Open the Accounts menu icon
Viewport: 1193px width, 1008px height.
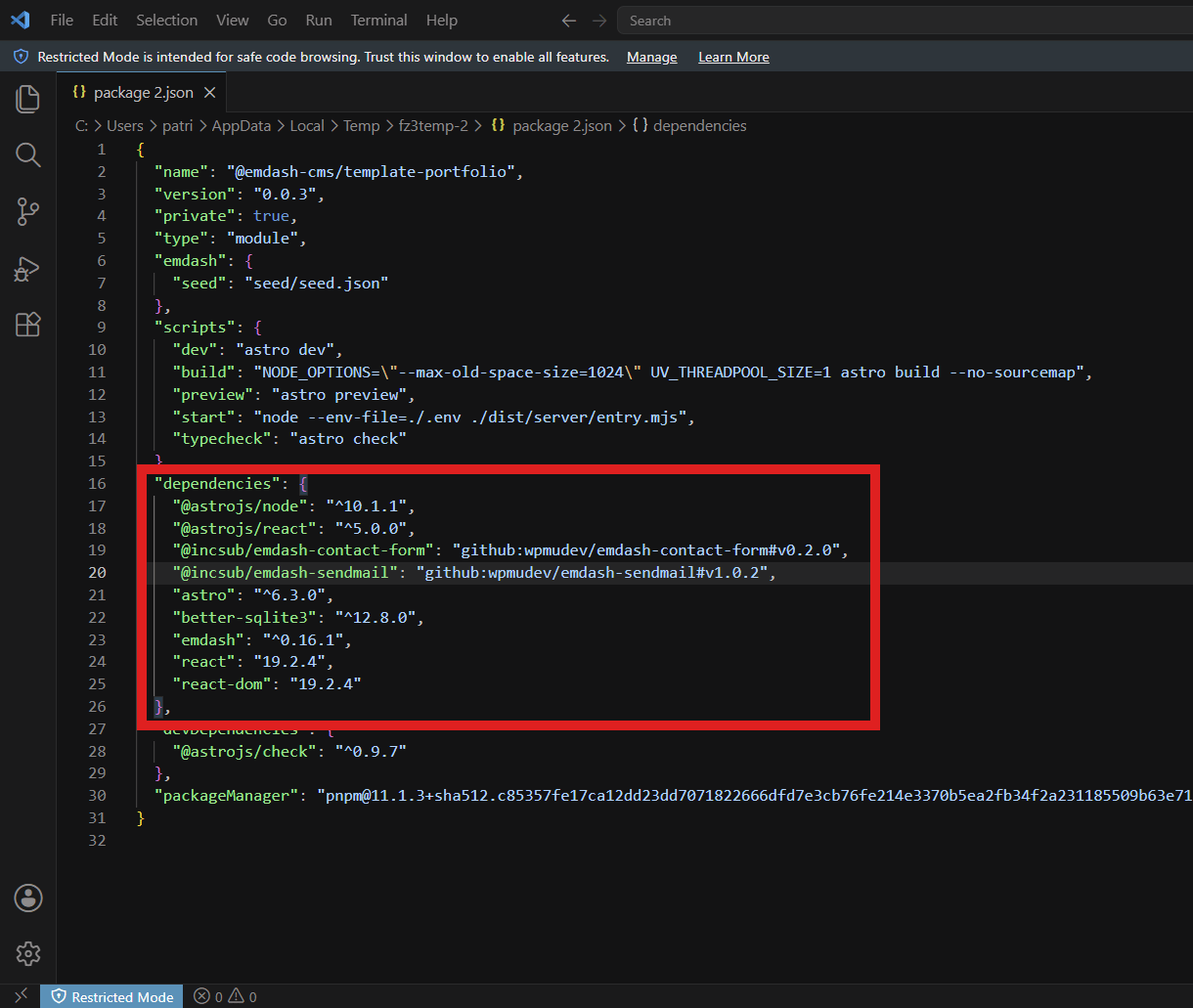pos(28,898)
